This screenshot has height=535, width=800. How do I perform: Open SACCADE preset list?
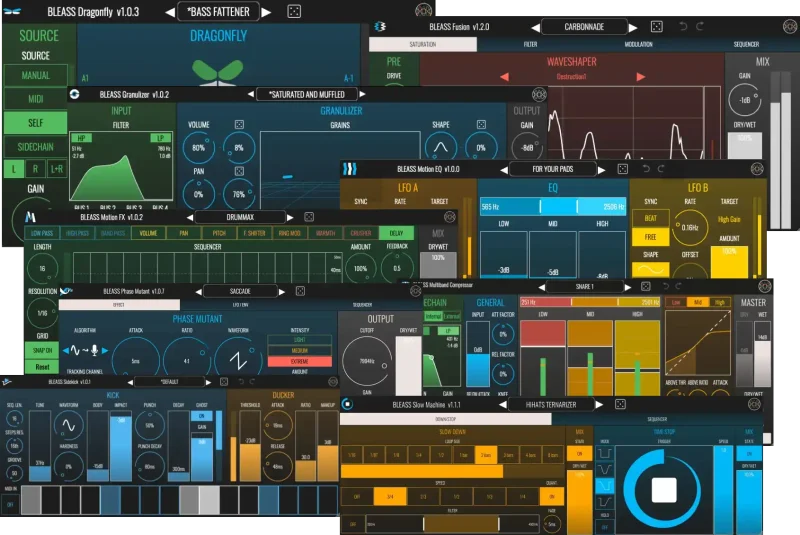point(240,291)
